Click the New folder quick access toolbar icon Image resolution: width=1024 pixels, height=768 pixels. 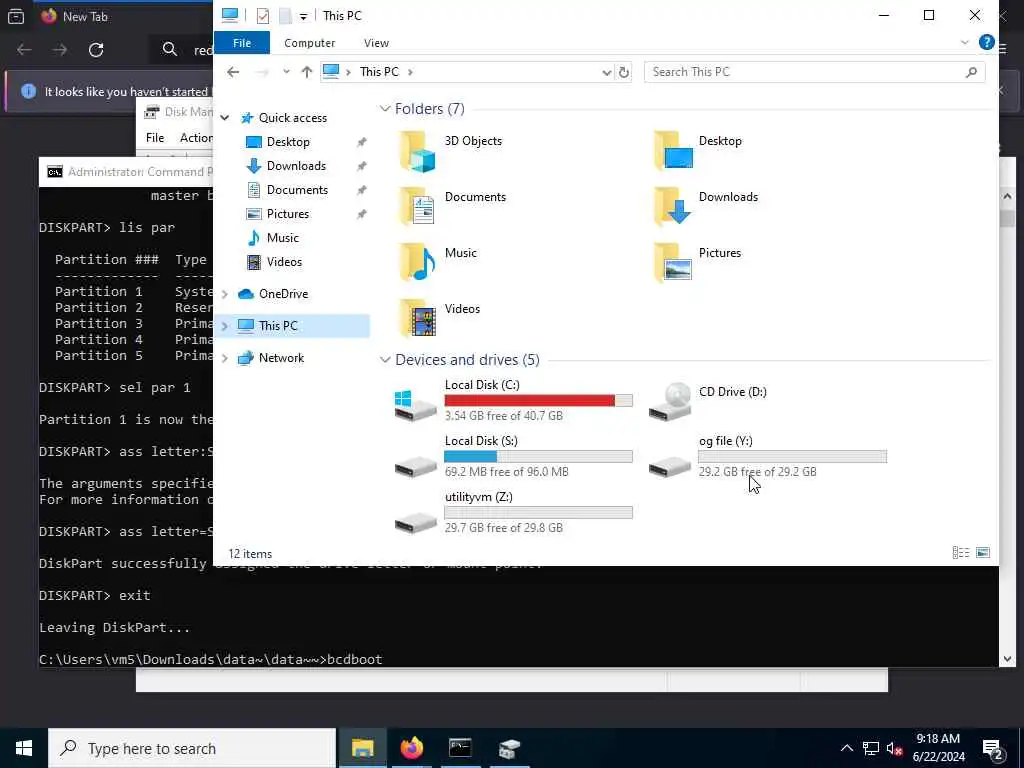tap(285, 16)
